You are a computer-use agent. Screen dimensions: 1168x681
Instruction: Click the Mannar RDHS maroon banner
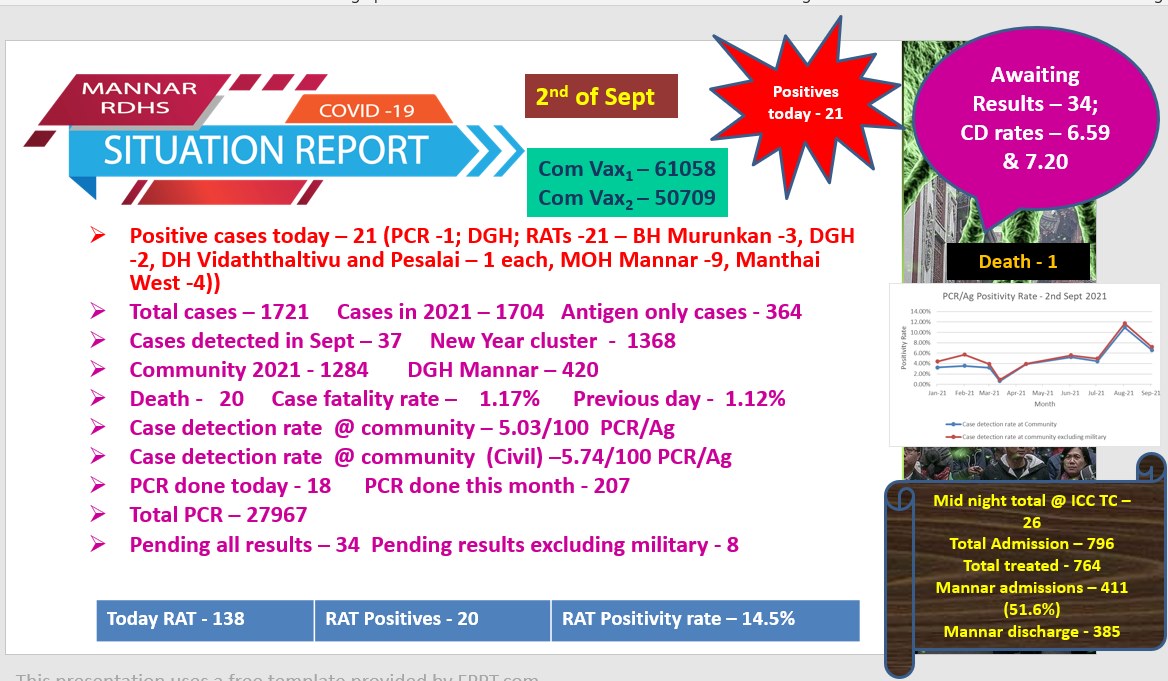tap(134, 98)
